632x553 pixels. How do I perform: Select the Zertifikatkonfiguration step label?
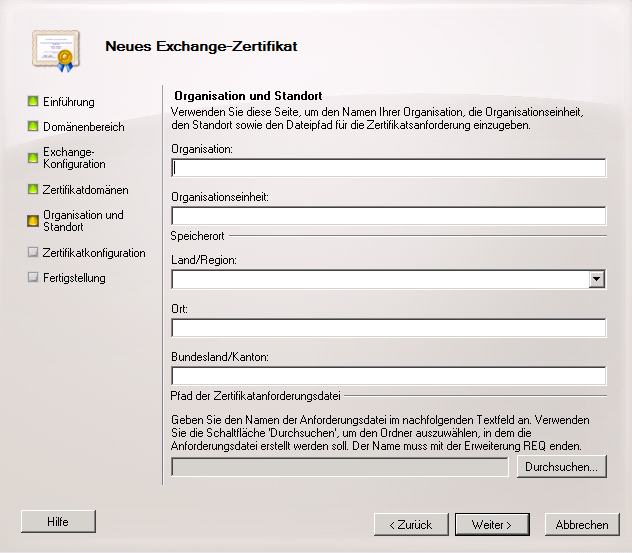[94, 253]
